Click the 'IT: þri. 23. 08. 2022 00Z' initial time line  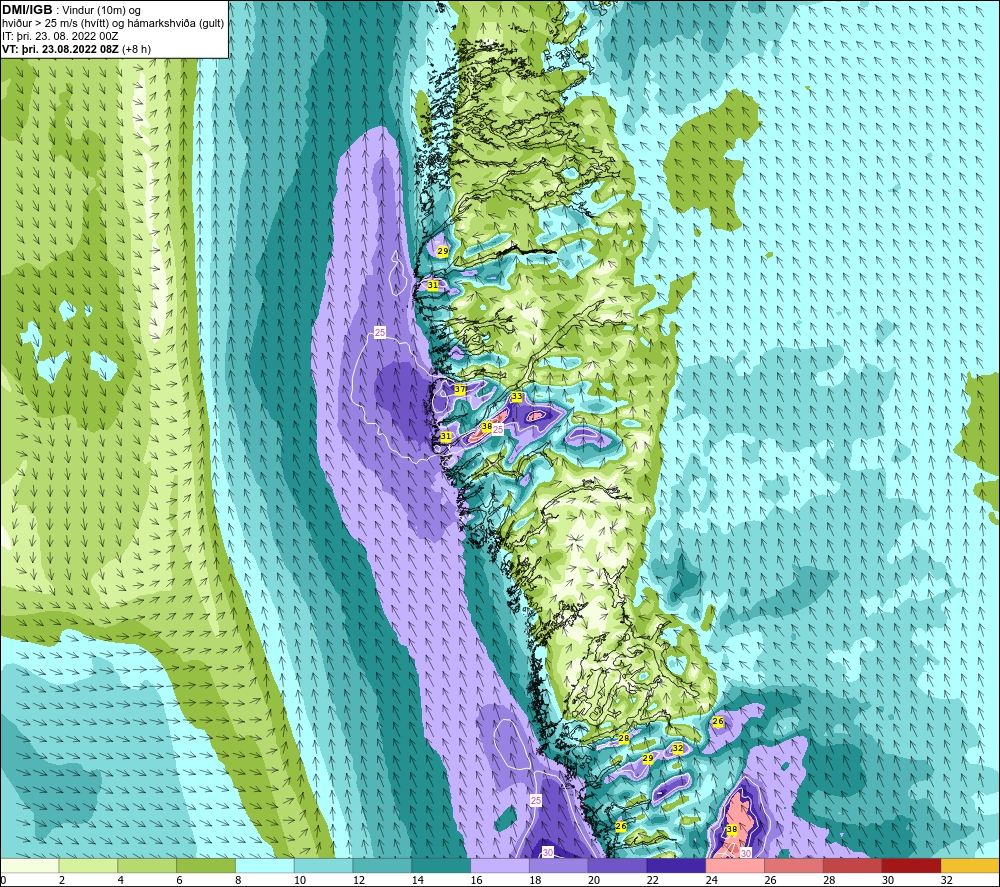pyautogui.click(x=60, y=36)
